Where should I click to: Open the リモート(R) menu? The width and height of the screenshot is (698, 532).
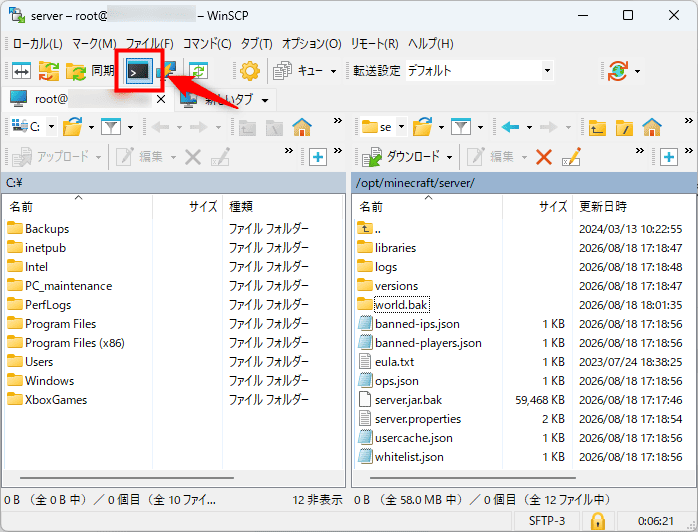coord(374,44)
